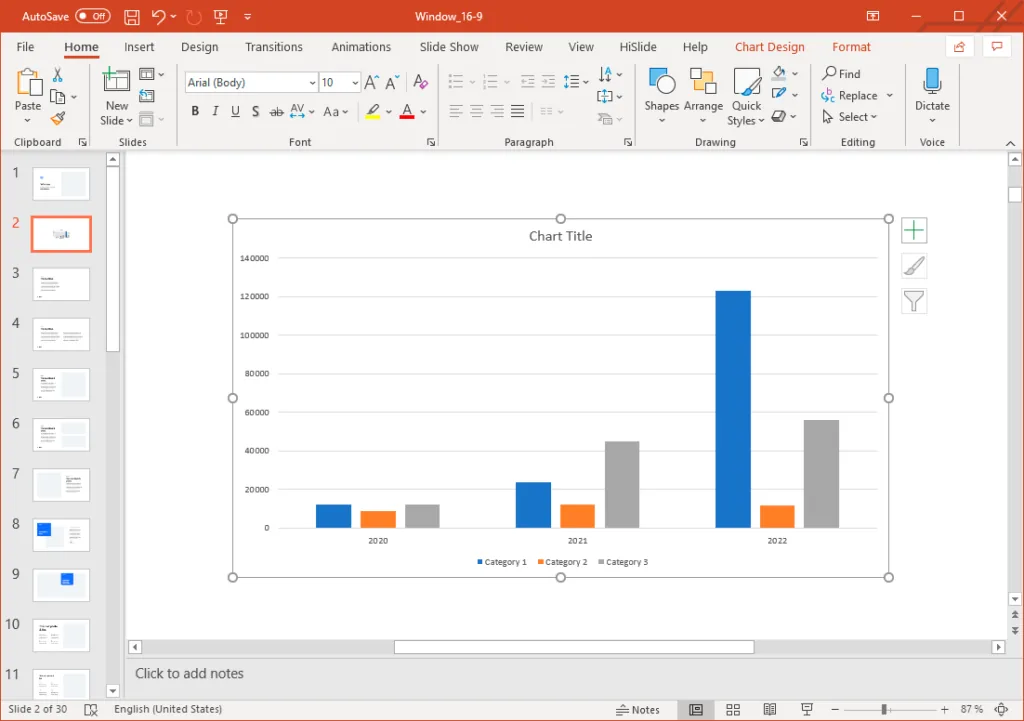Screen dimensions: 1024x721
Task: Click Click to add notes area
Action: pos(189,673)
